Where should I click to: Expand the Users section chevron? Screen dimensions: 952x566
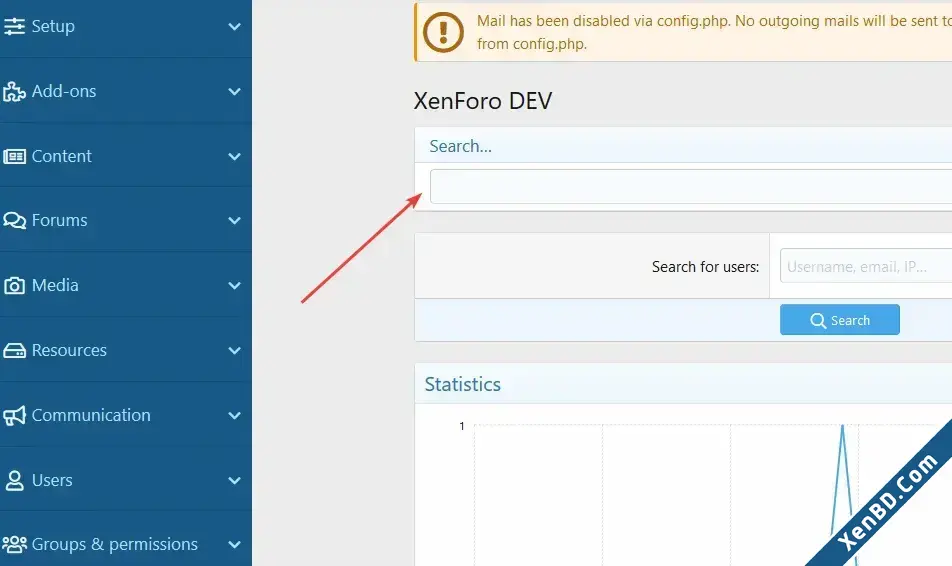point(234,480)
